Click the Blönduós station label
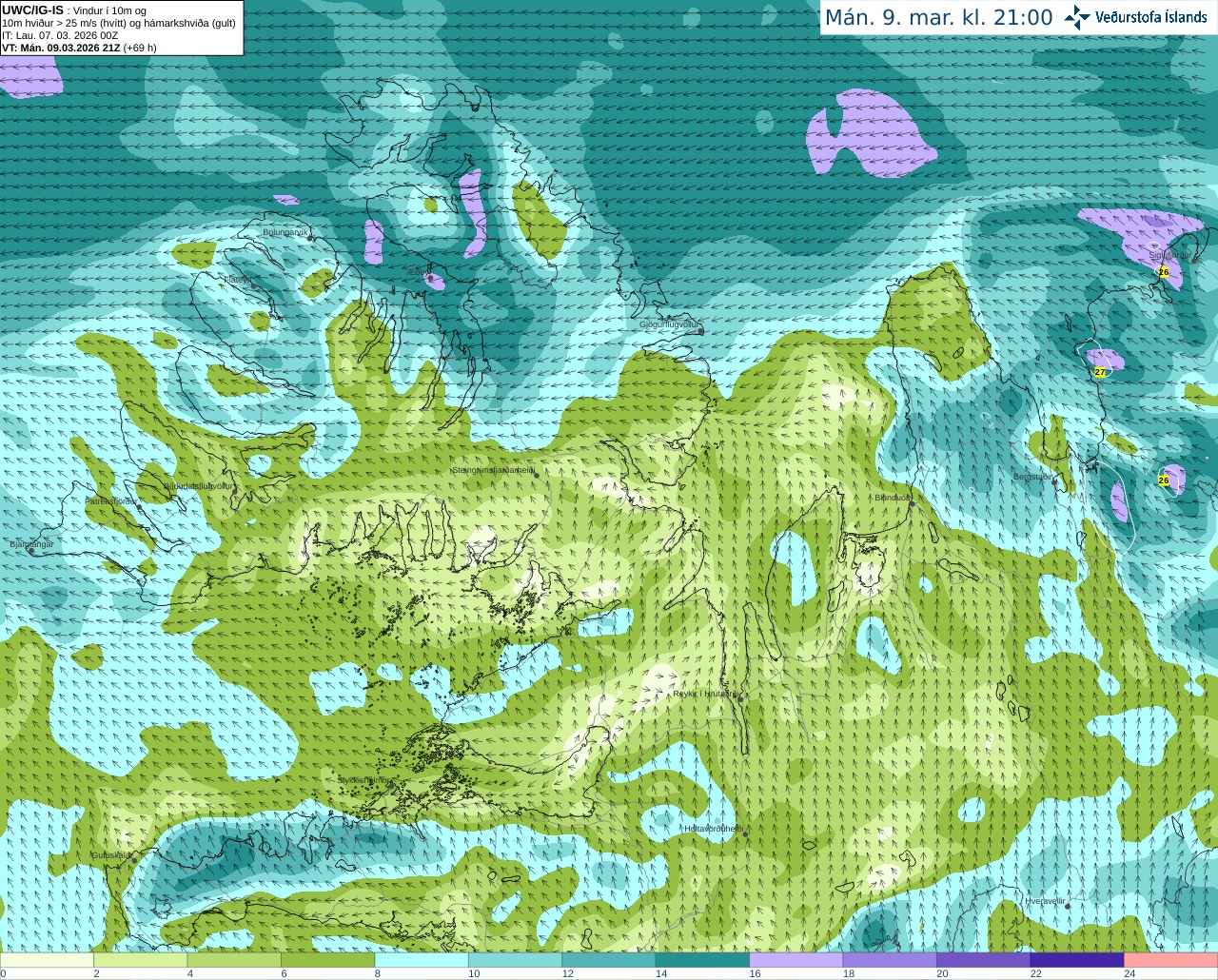The height and width of the screenshot is (980, 1218). [x=893, y=498]
